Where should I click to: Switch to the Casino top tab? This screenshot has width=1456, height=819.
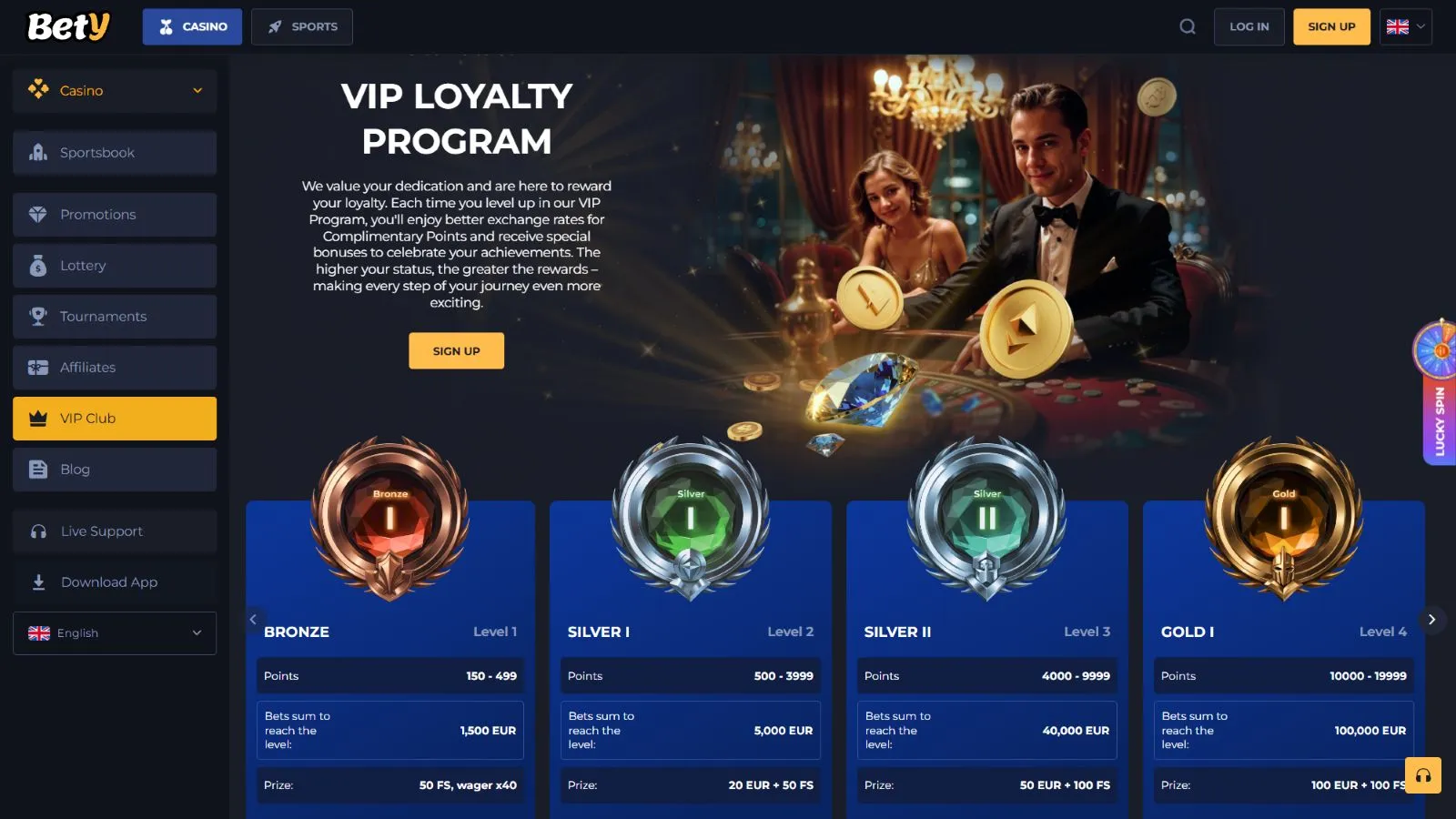(192, 26)
